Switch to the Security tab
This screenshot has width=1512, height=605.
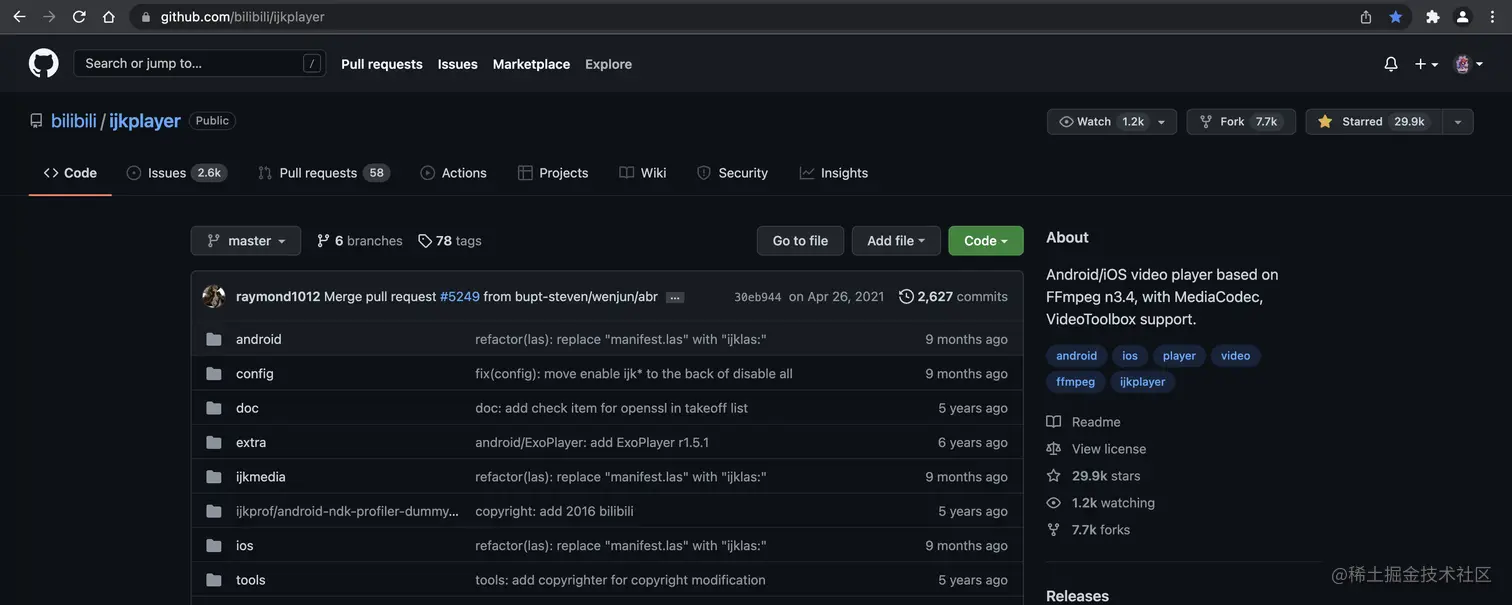click(733, 173)
